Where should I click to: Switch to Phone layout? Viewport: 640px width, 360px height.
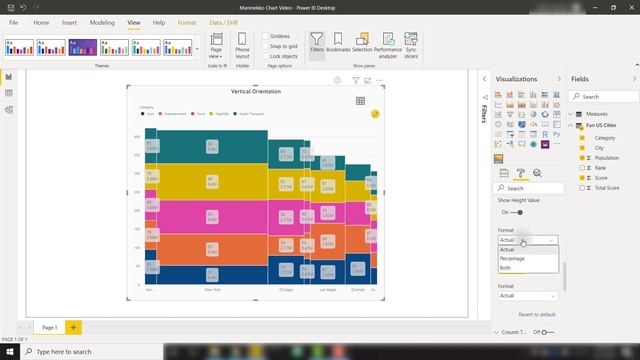pyautogui.click(x=242, y=45)
